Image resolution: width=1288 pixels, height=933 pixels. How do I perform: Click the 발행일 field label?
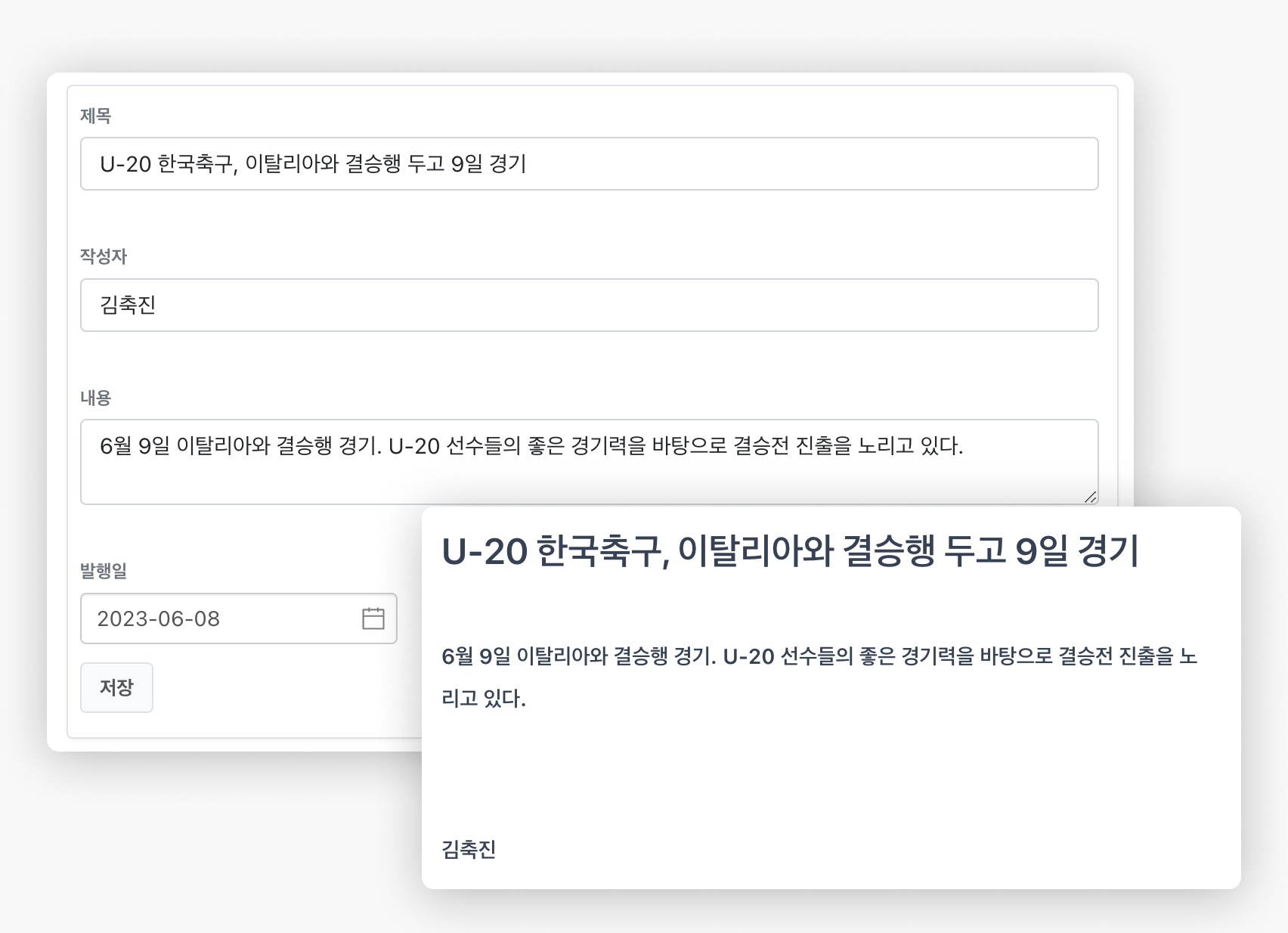pos(104,571)
